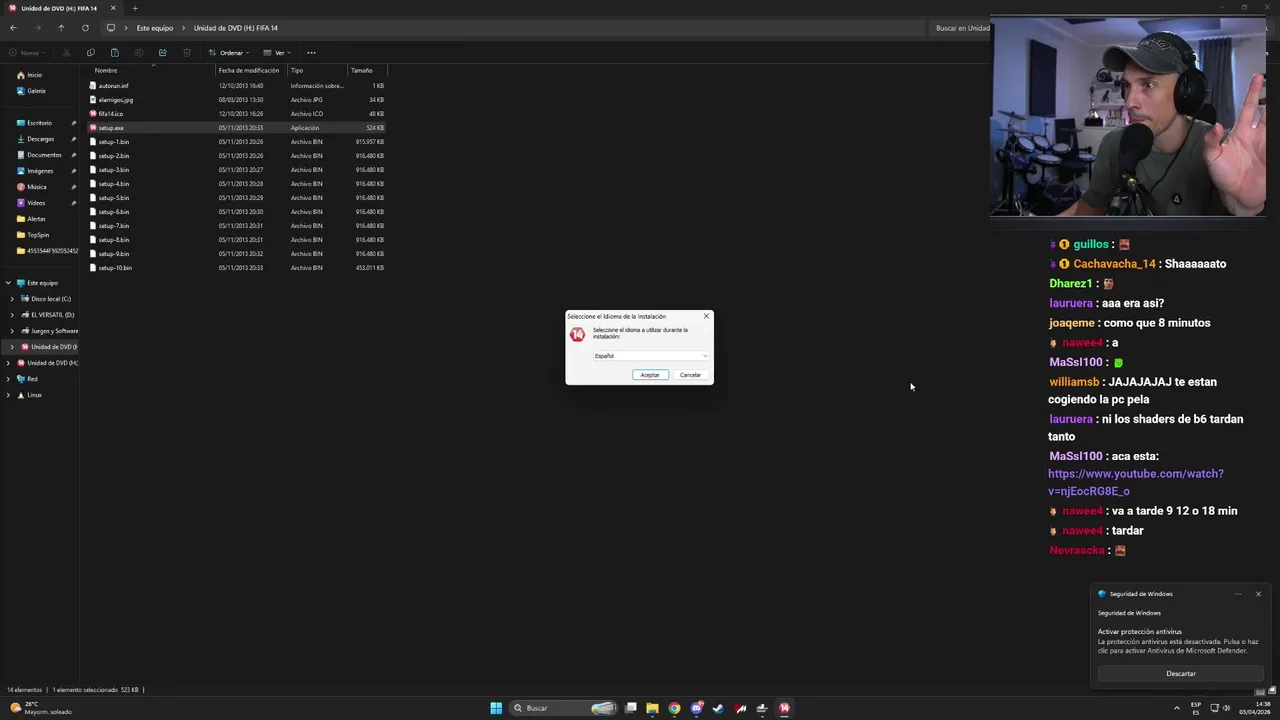Select the setup-10.bin file
Screen dimensions: 1280x720
point(236,268)
